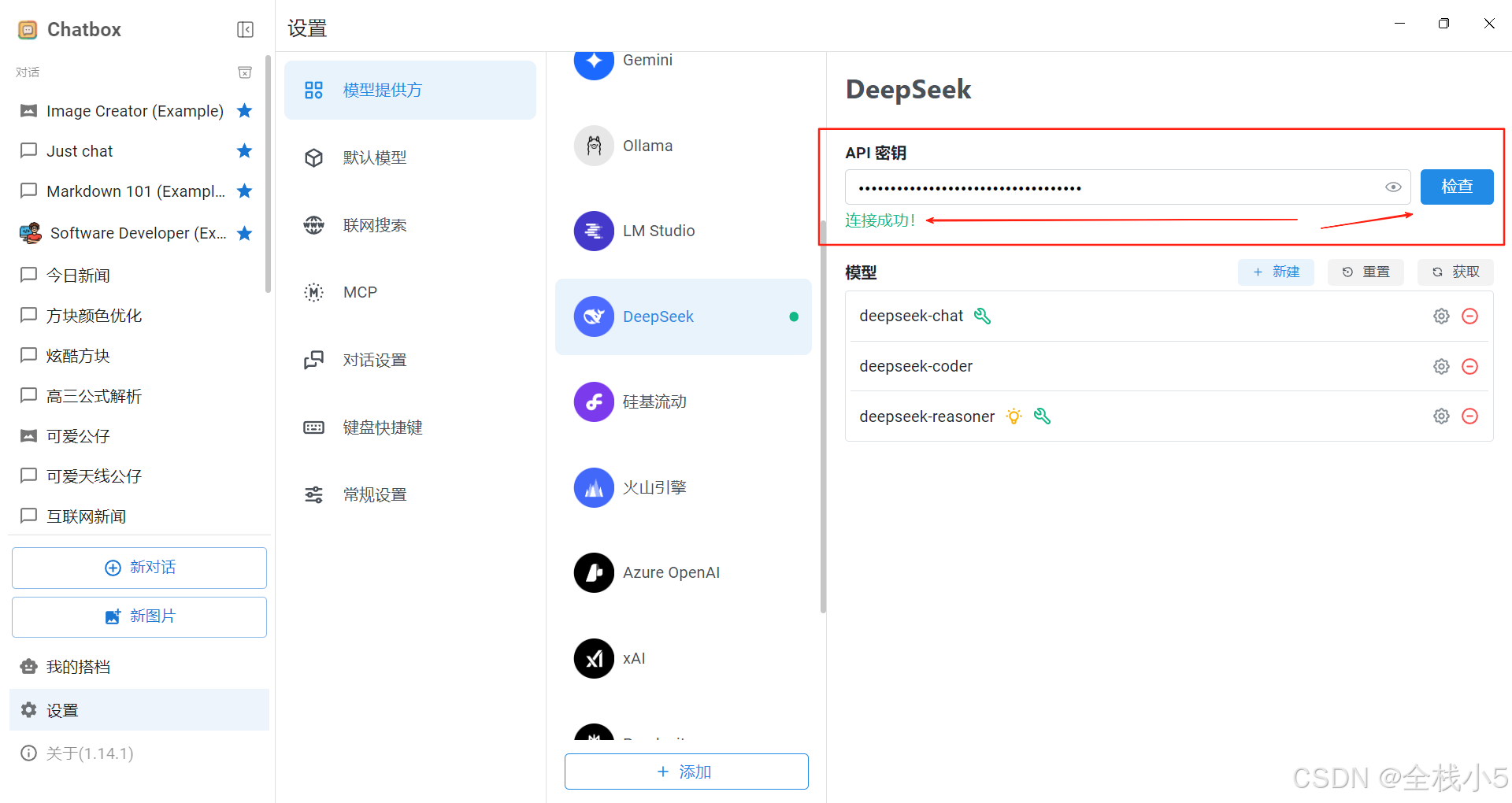This screenshot has height=803, width=1512.
Task: Open 我的搭档 copilots page
Action: 139,667
